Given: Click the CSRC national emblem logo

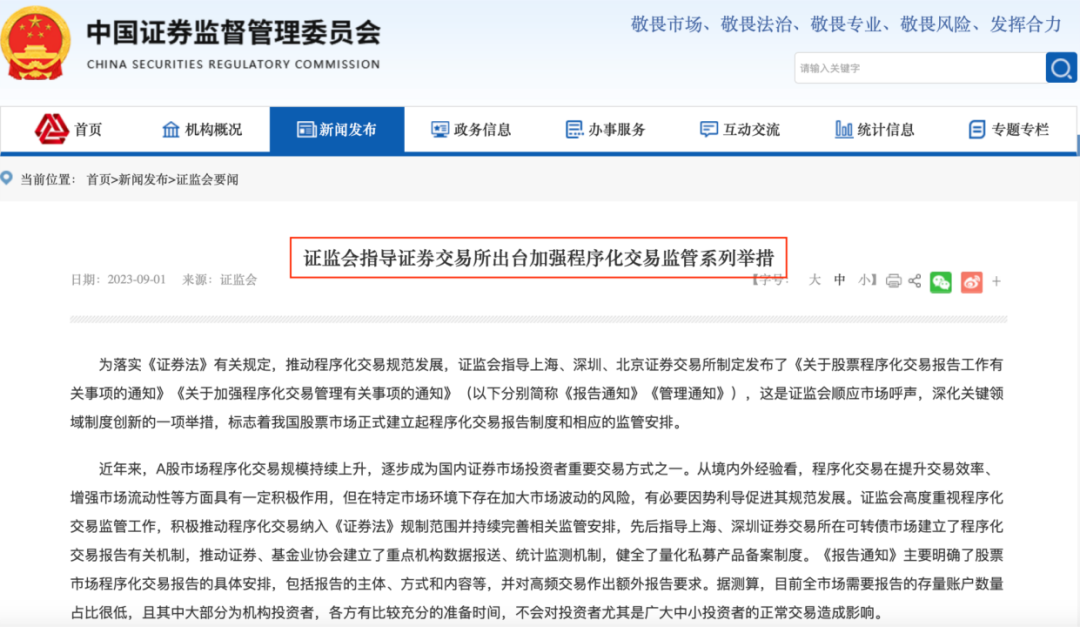Looking at the screenshot, I should click(35, 43).
